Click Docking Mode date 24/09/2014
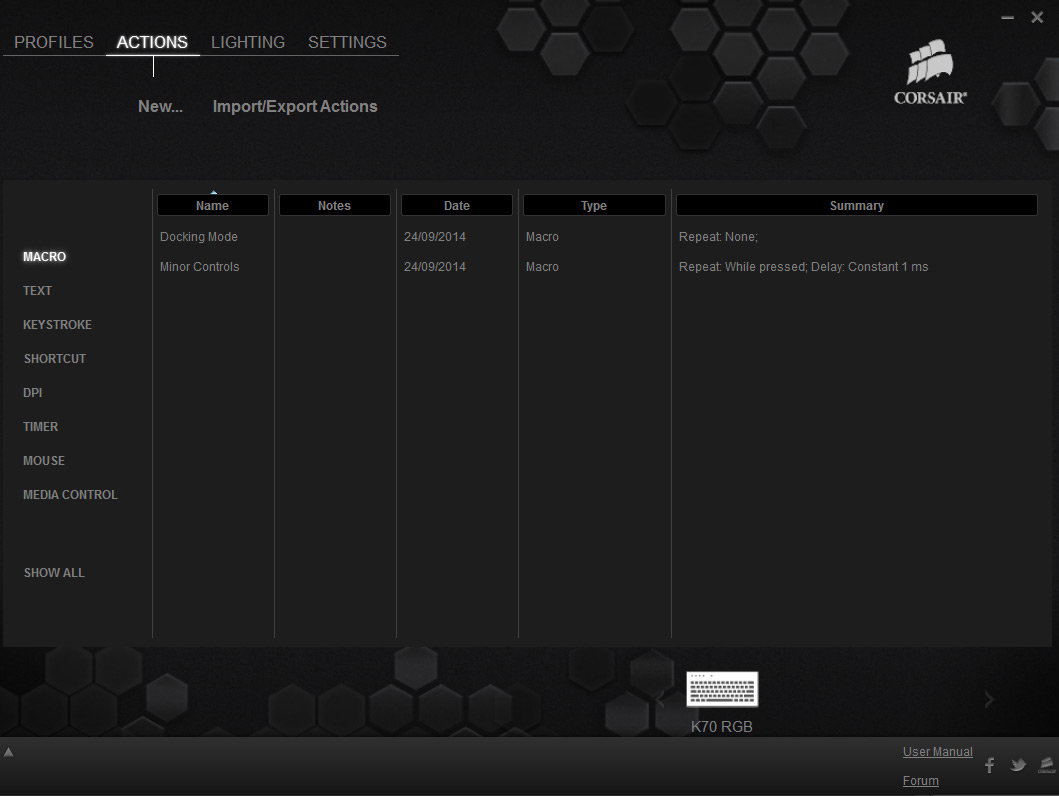 pyautogui.click(x=435, y=237)
